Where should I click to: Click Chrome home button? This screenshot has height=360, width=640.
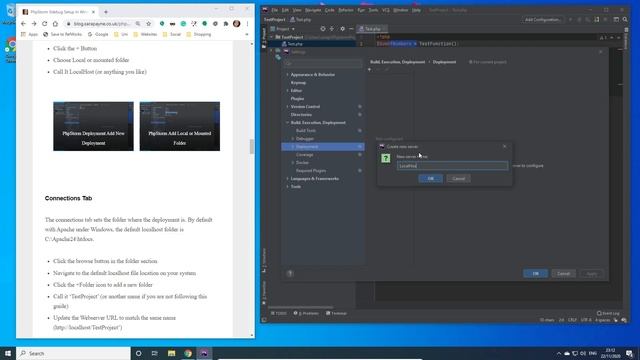56,24
